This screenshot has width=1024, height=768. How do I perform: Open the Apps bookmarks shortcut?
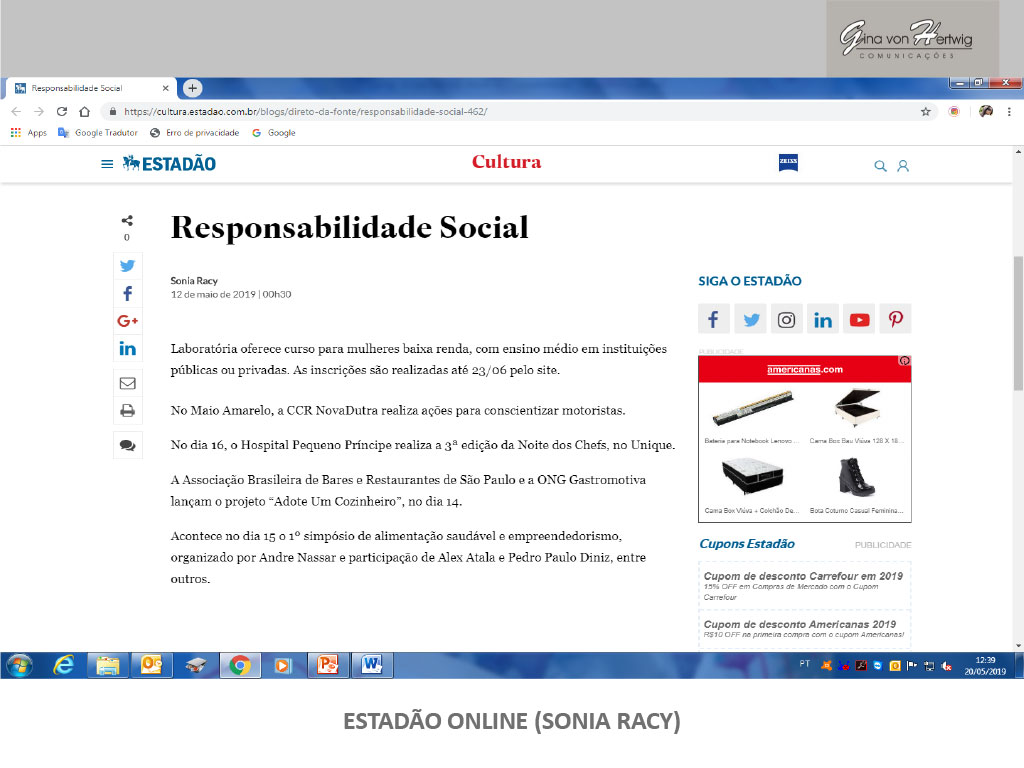click(29, 133)
